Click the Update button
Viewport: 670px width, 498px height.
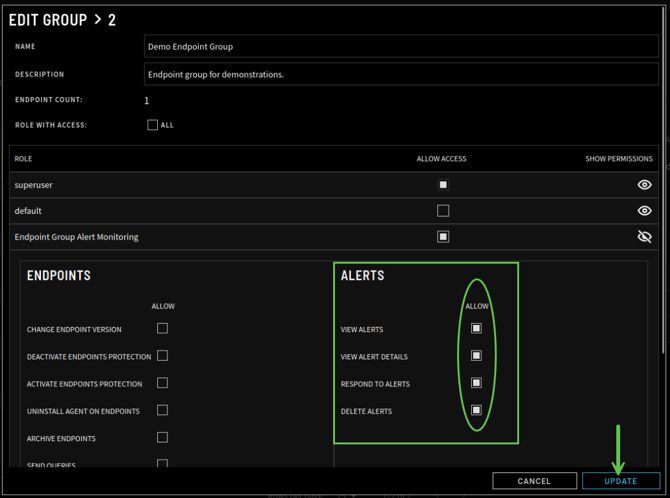point(620,481)
